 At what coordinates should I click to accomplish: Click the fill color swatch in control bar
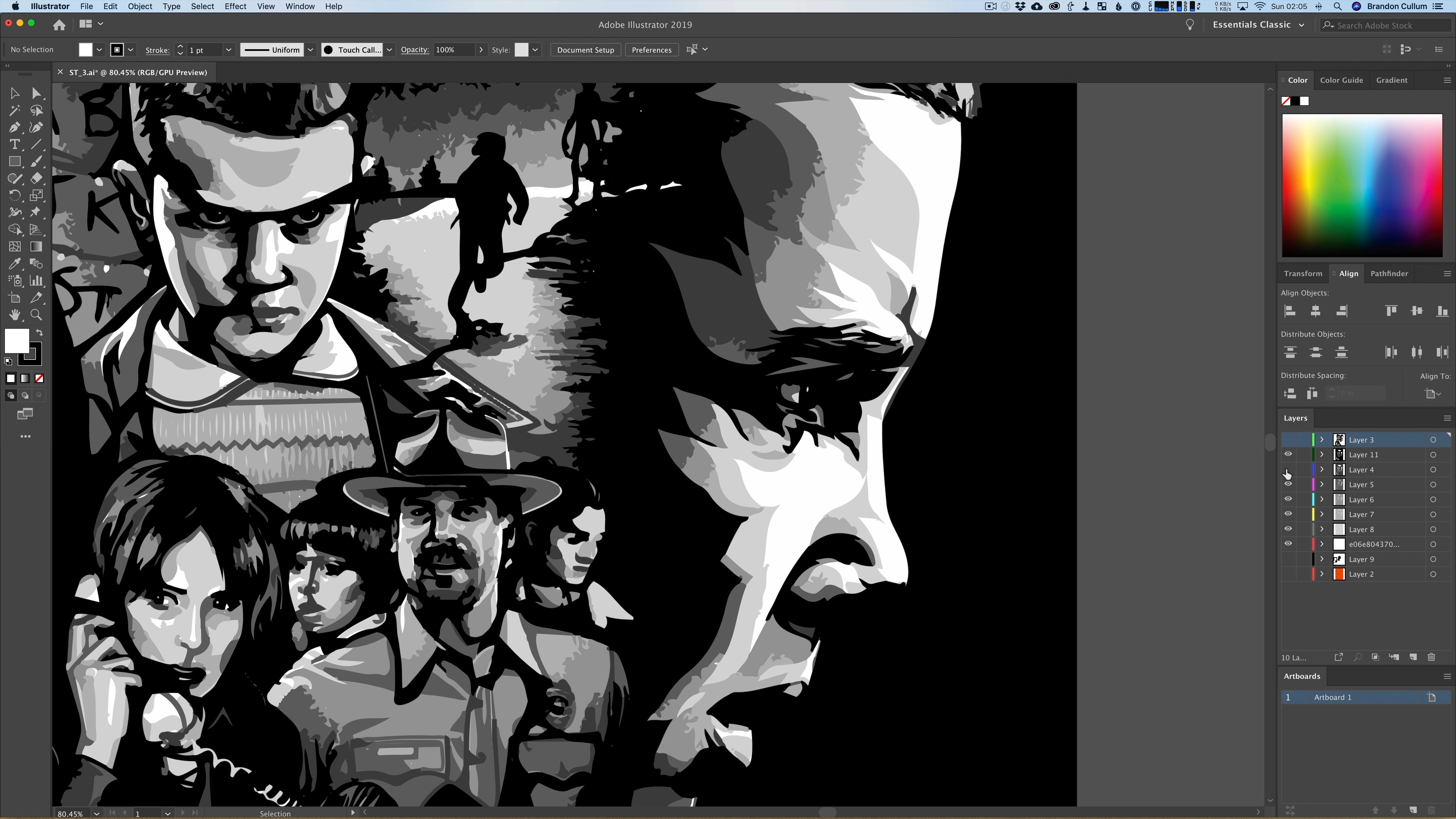tap(85, 50)
